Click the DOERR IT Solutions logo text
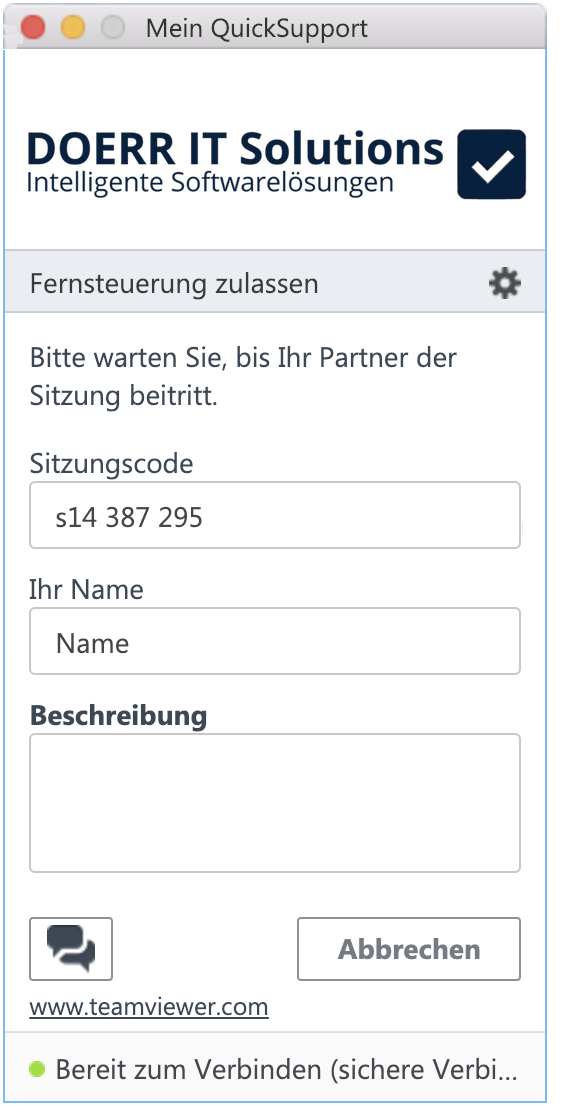The image size is (579, 1106). [x=236, y=148]
